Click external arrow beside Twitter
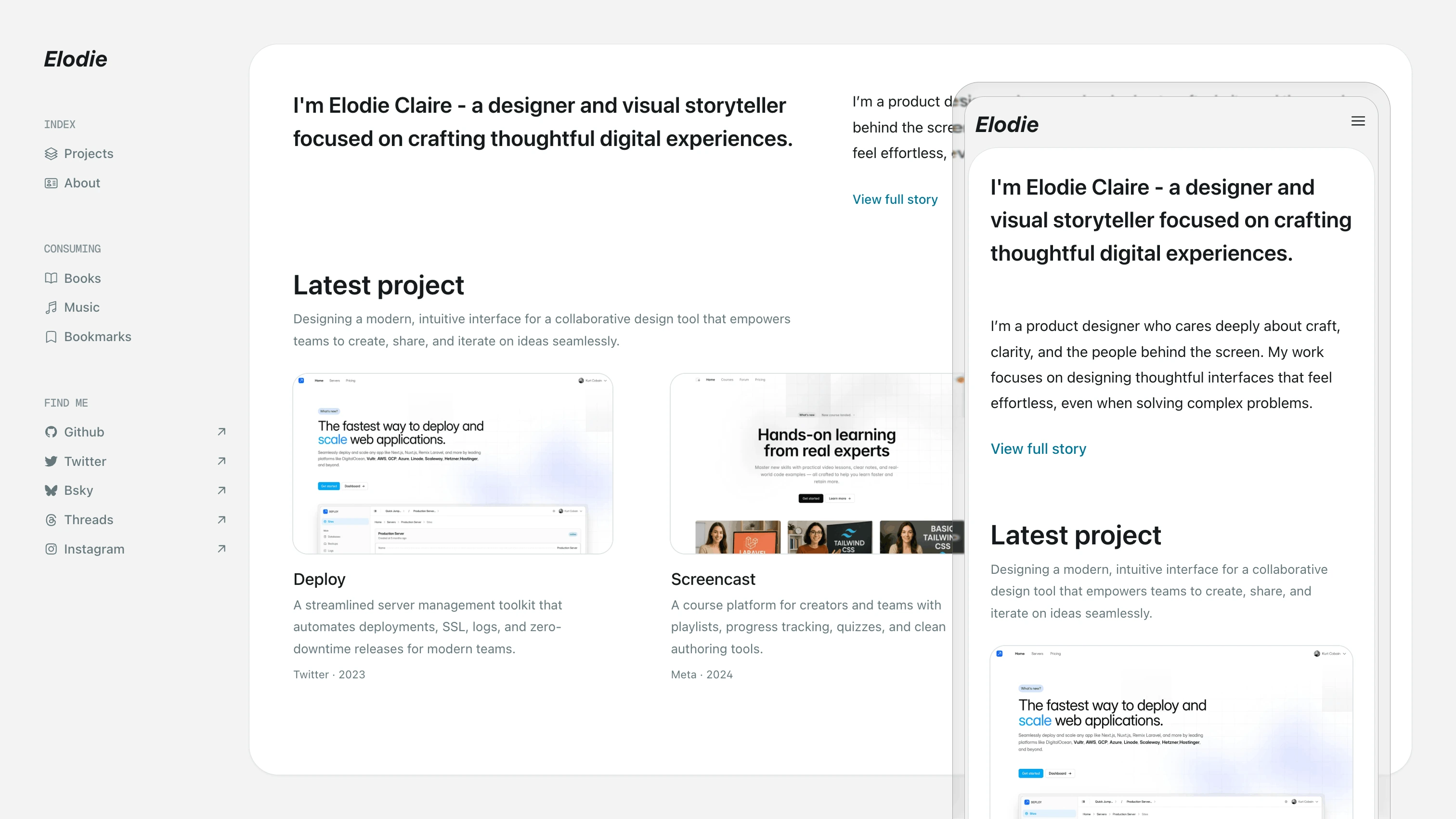This screenshot has height=819, width=1456. pyautogui.click(x=221, y=462)
